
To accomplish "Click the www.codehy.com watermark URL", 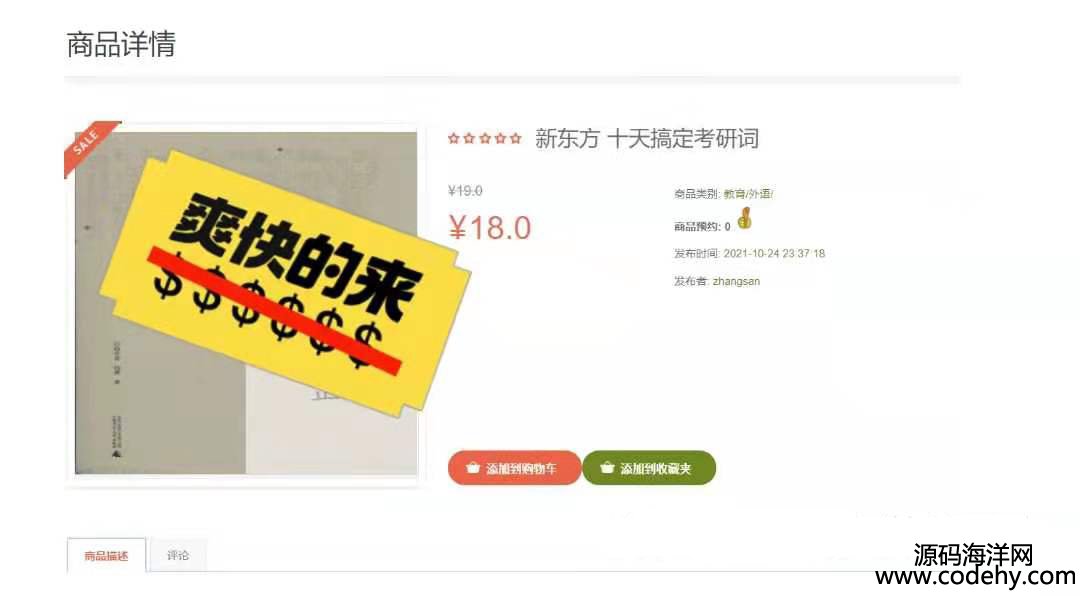I will coord(975,577).
